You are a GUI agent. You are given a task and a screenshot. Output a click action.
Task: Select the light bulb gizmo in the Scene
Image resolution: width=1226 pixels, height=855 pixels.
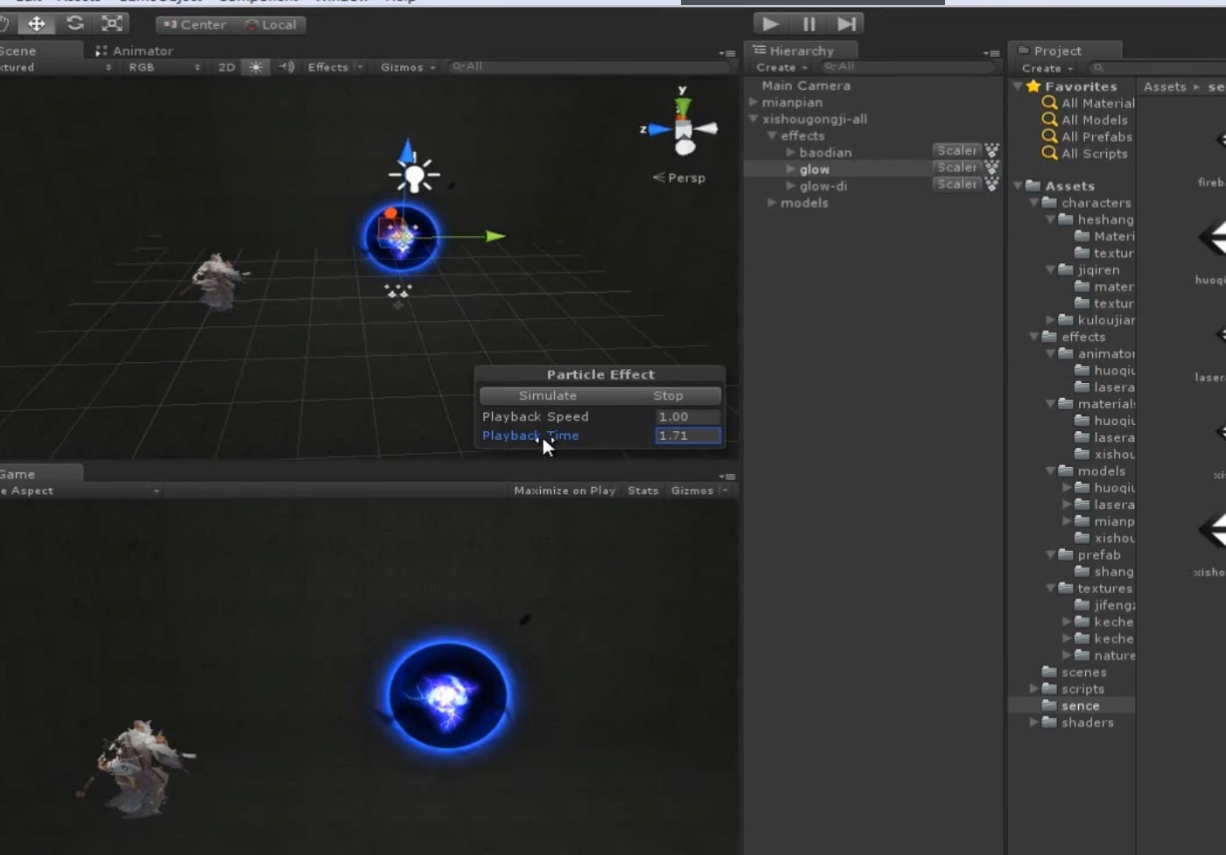pyautogui.click(x=414, y=177)
